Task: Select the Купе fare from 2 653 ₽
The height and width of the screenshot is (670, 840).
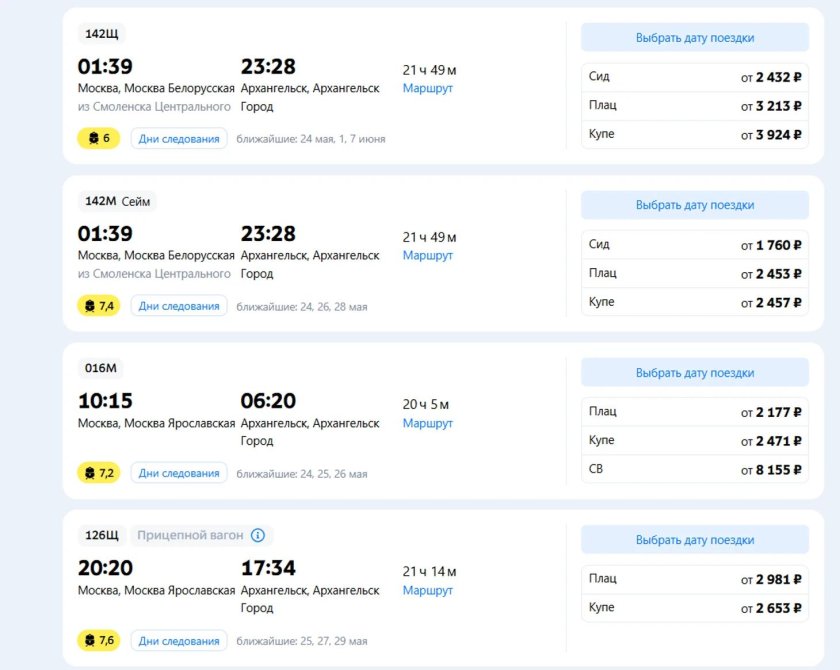Action: pos(694,608)
